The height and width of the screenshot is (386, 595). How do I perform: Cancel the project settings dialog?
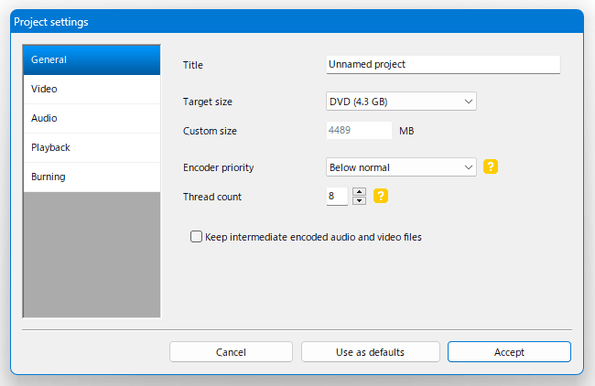click(231, 352)
